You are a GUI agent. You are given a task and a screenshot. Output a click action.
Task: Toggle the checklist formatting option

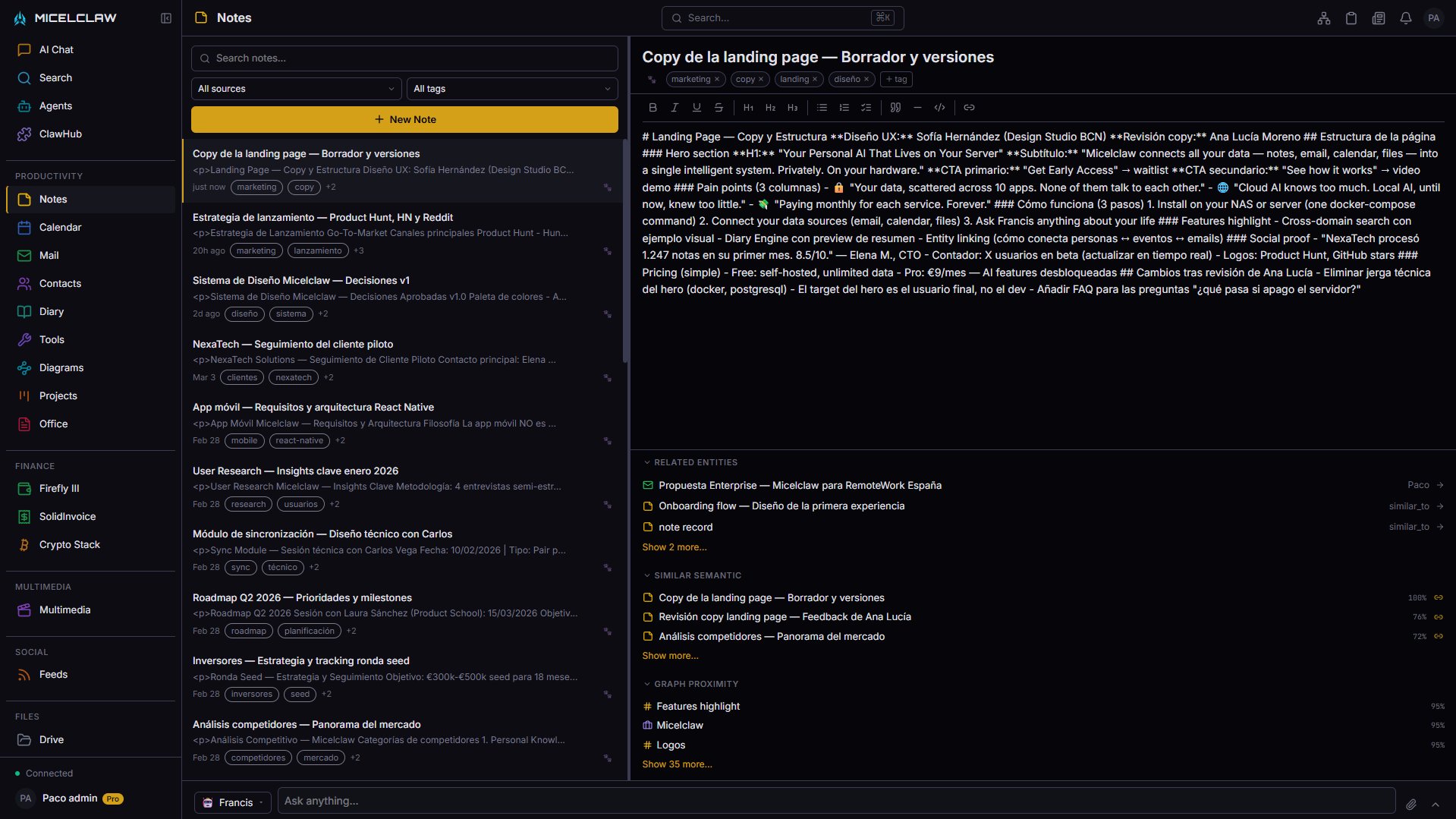(x=865, y=107)
